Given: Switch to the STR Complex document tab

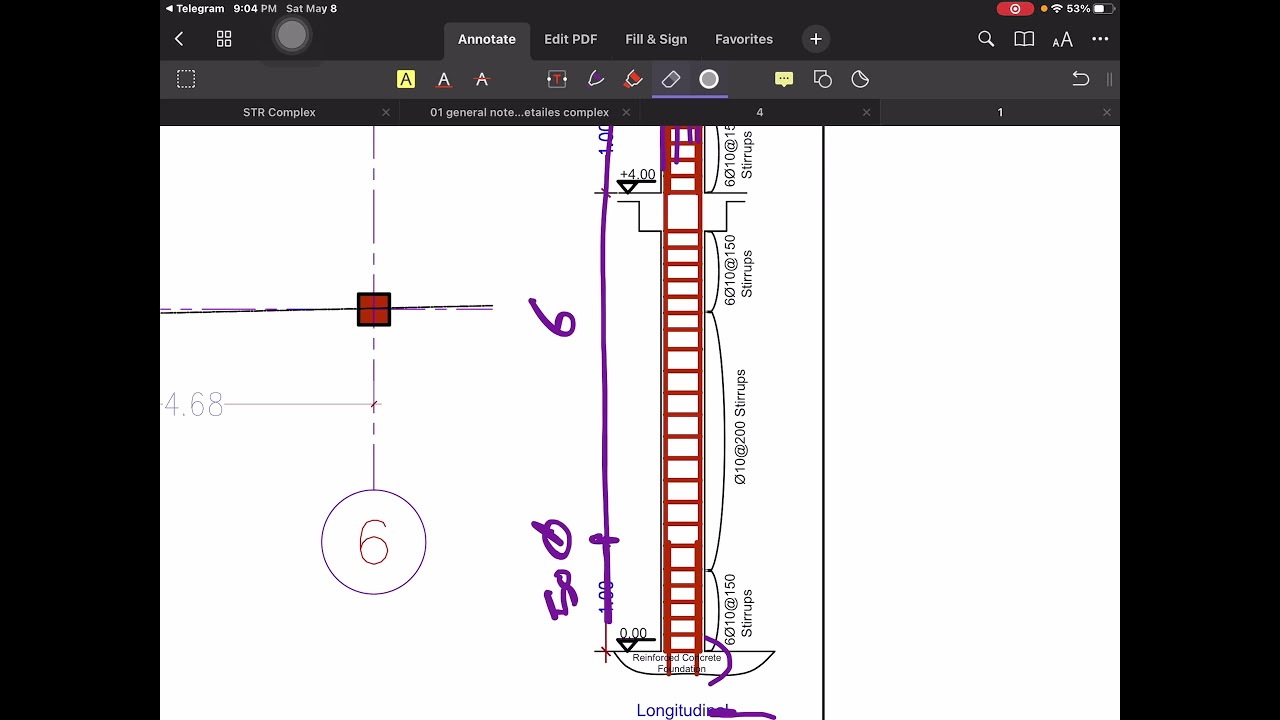Looking at the screenshot, I should point(279,112).
